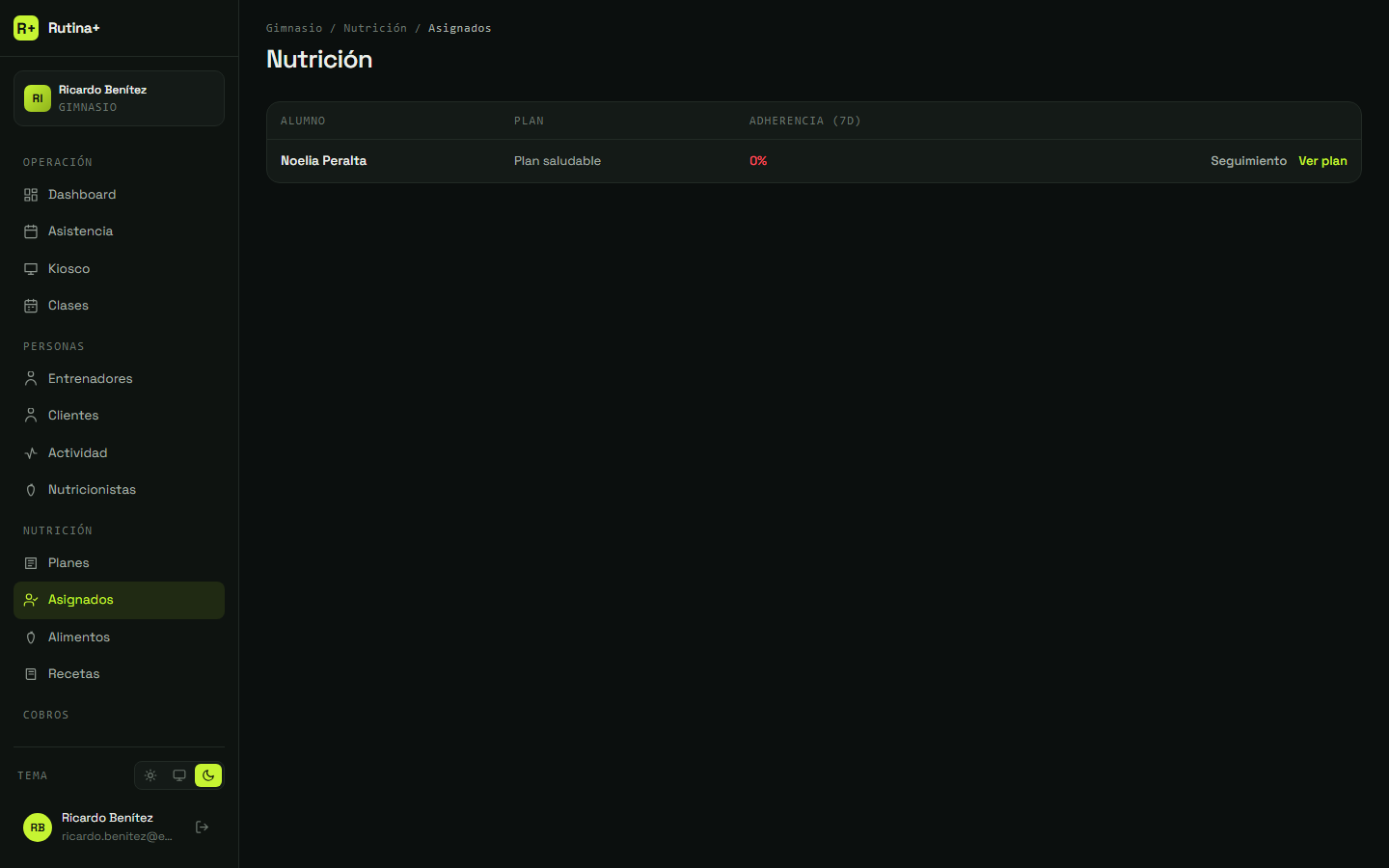1389x868 pixels.
Task: Click the Recetas book icon
Action: point(31,674)
